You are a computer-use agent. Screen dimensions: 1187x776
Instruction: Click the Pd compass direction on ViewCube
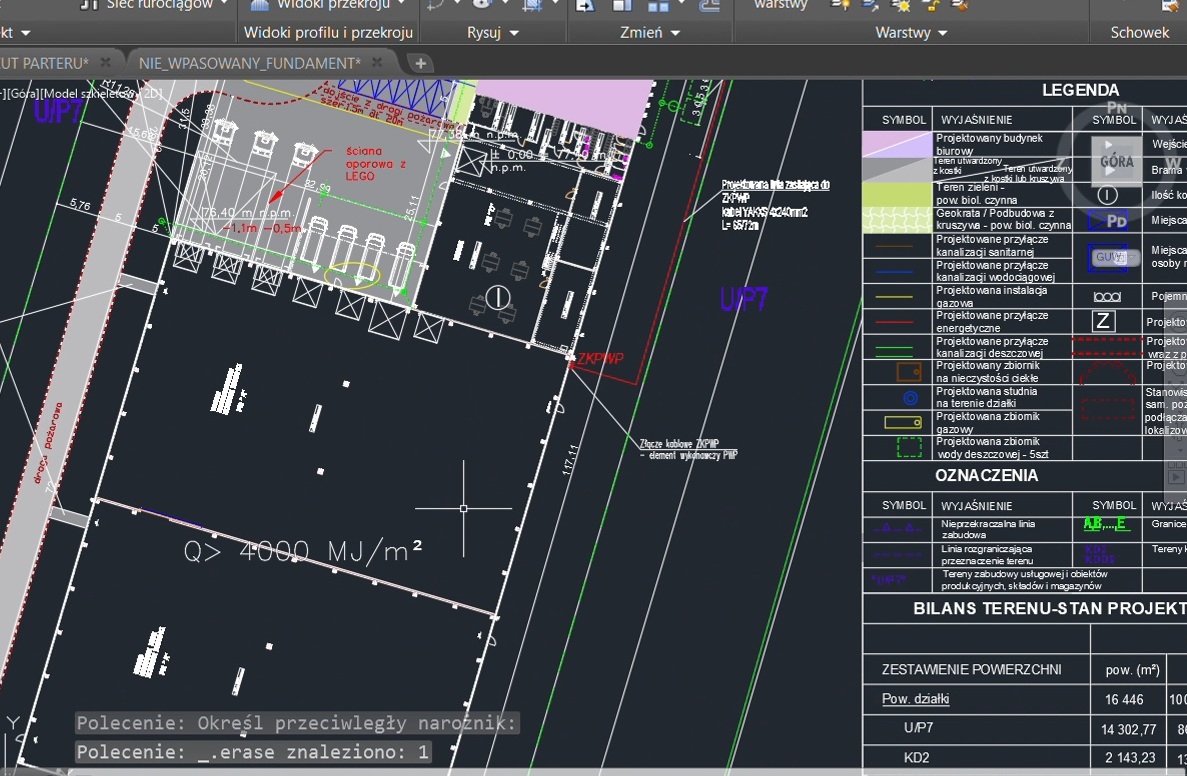point(1116,220)
